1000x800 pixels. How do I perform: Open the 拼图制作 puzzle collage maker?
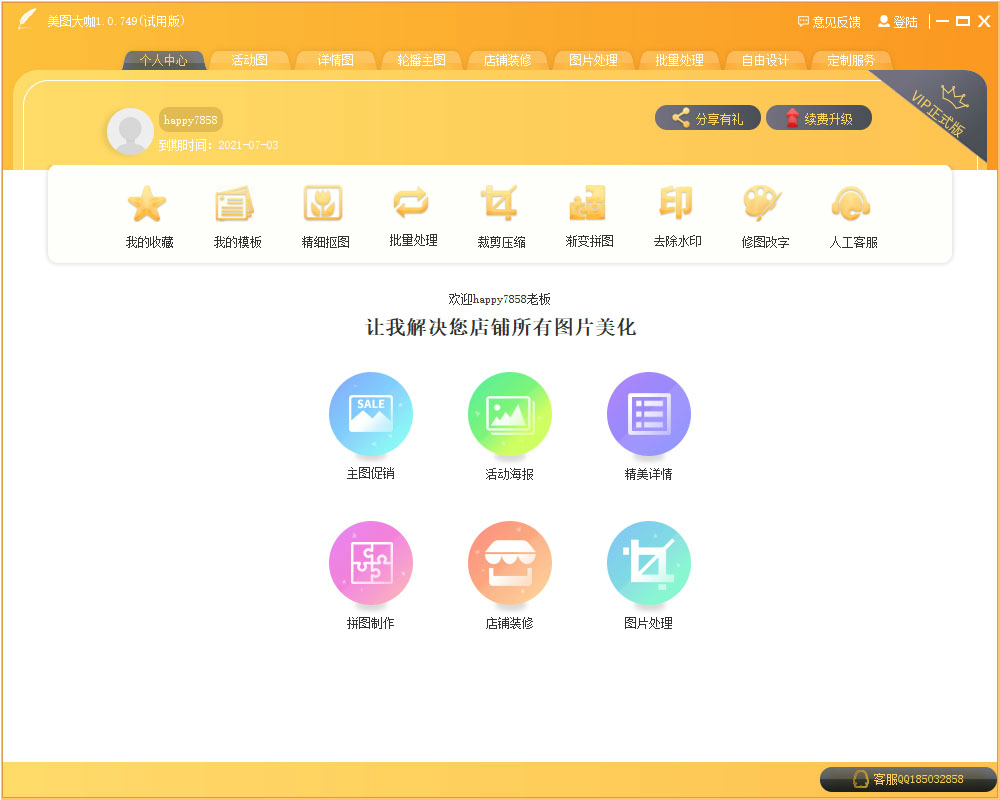371,562
